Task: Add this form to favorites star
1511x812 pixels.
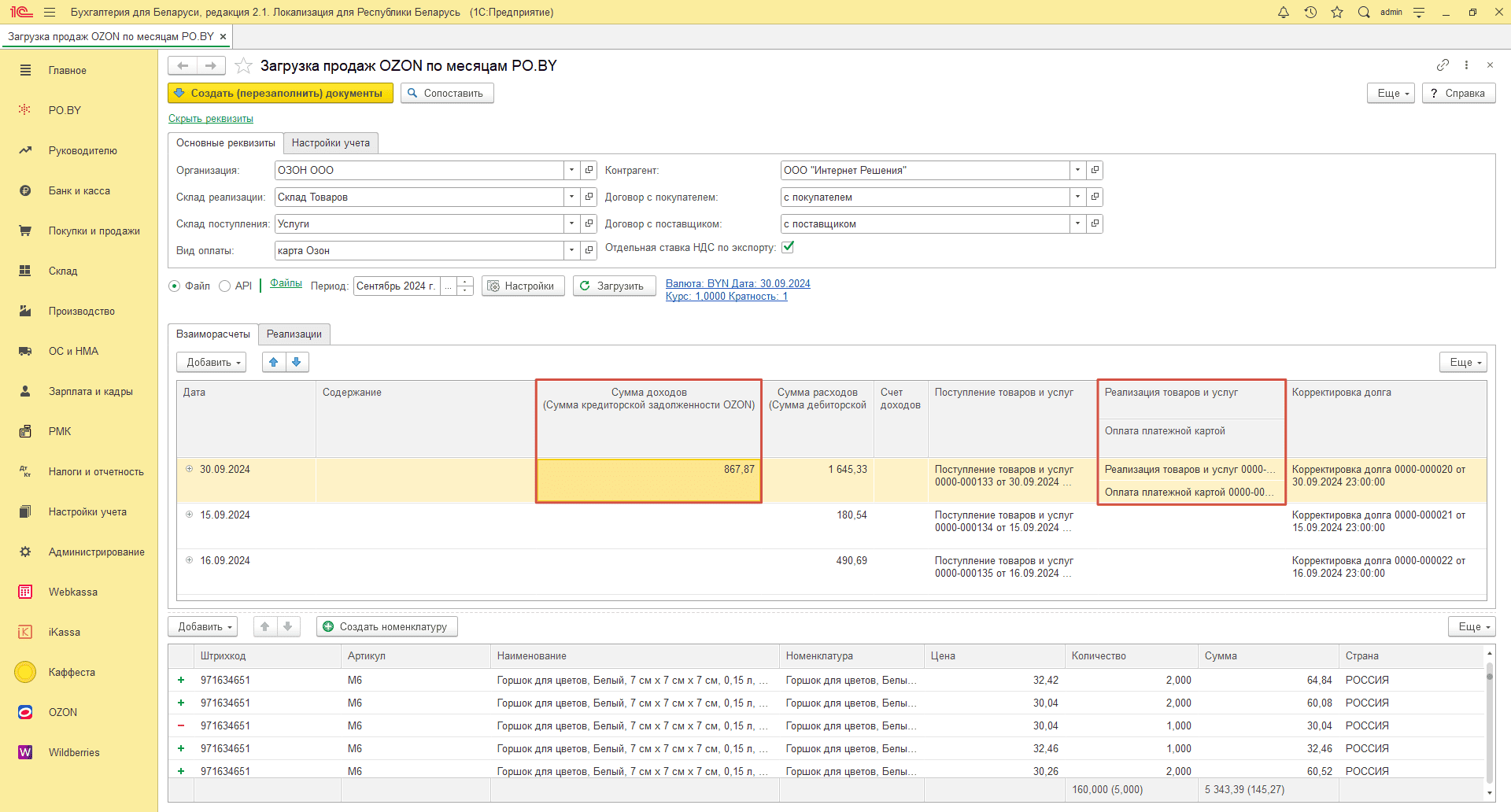Action: click(x=243, y=65)
